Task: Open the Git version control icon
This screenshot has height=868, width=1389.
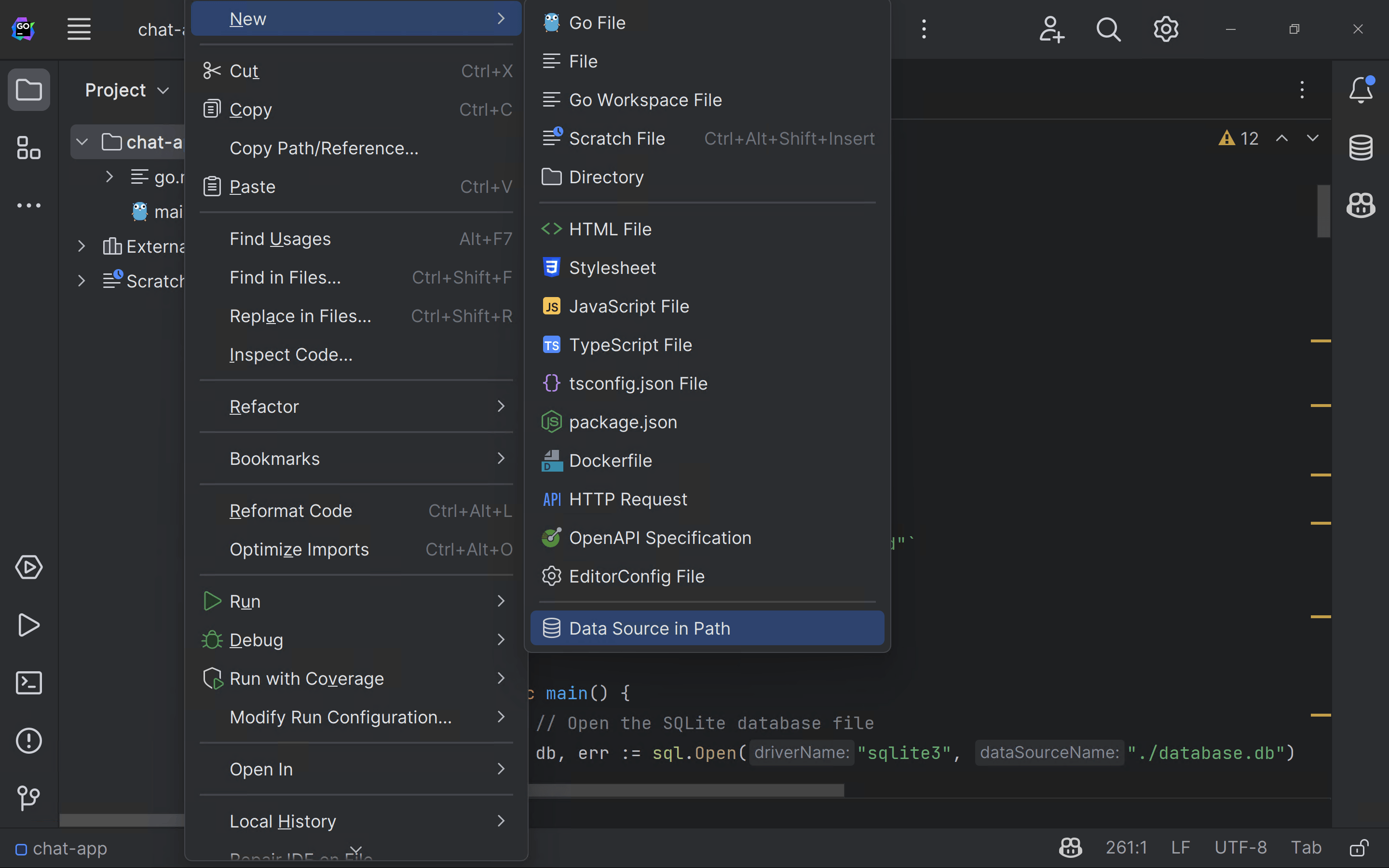Action: 29,798
